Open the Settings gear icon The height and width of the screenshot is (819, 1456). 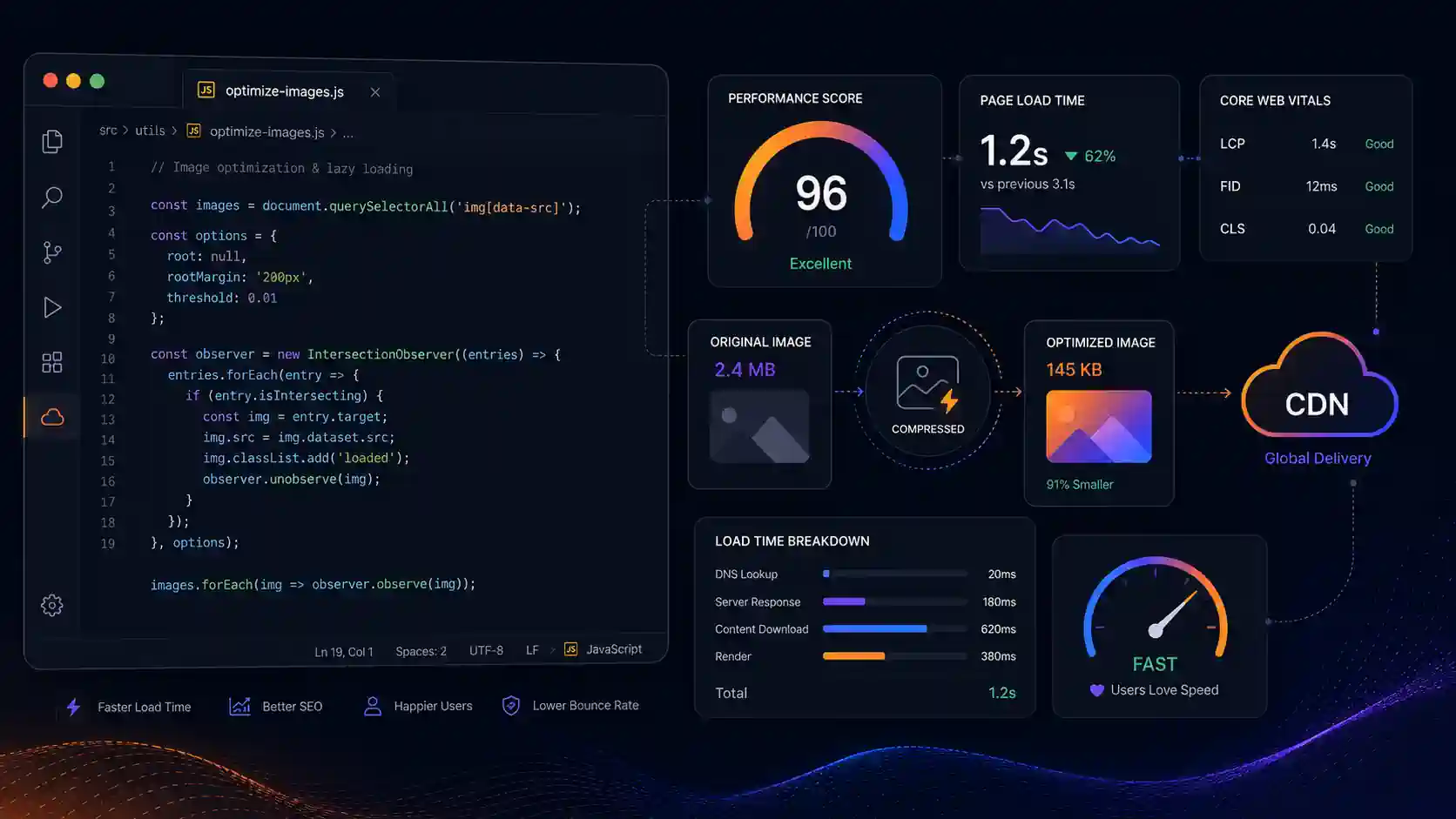coord(52,605)
